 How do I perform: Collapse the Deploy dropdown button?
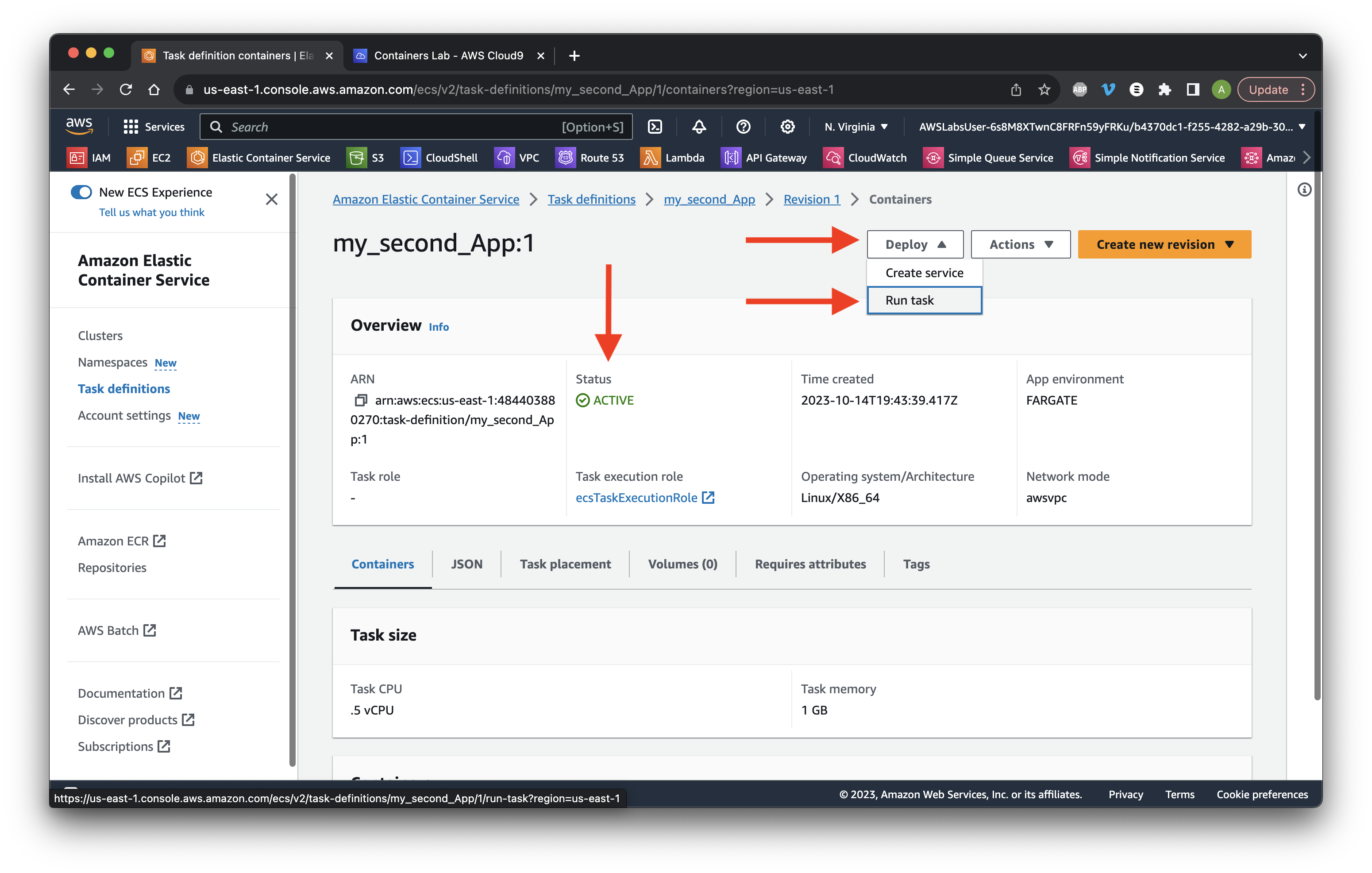click(x=915, y=244)
